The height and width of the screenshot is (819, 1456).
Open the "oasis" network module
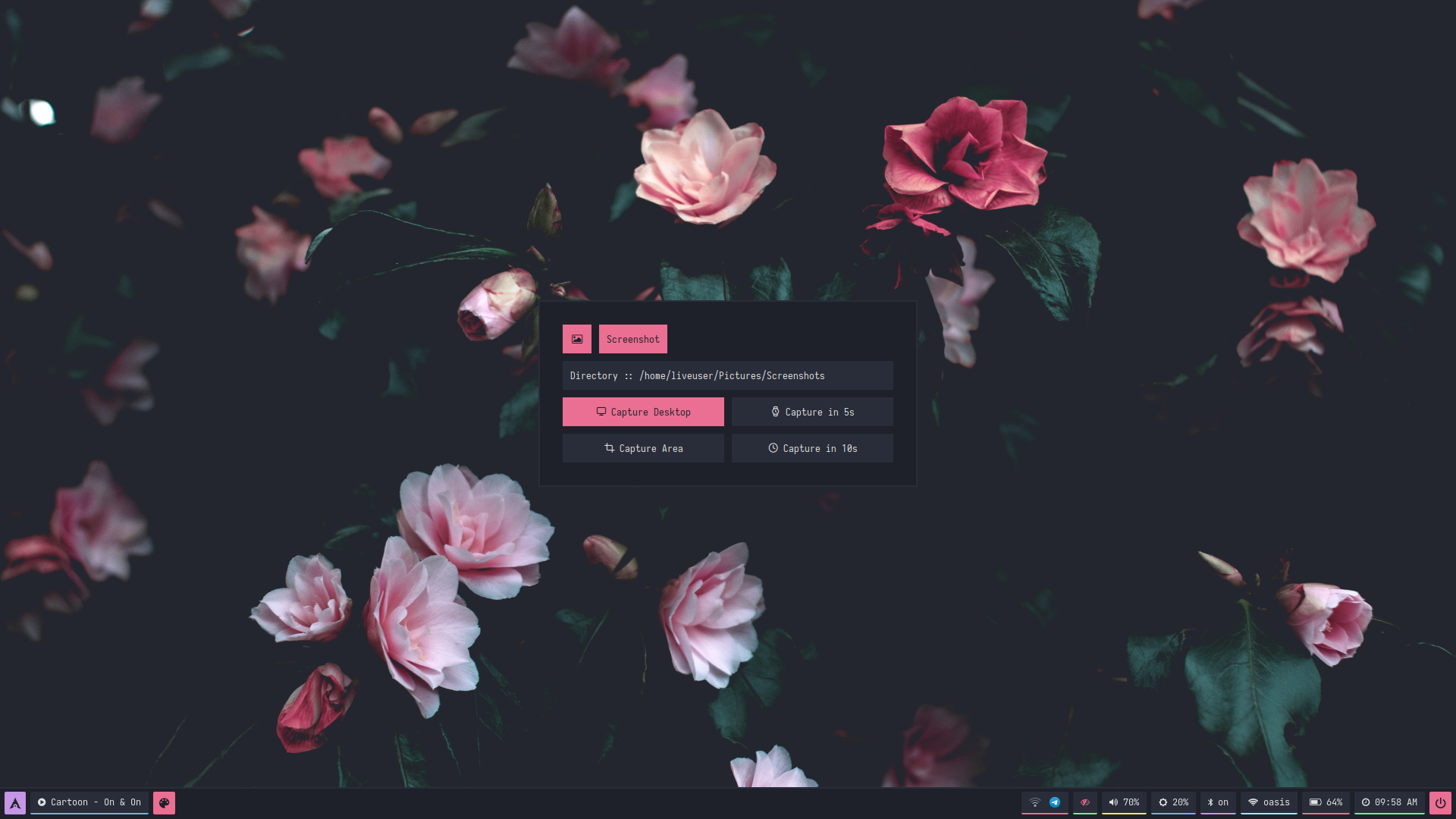(x=1269, y=802)
